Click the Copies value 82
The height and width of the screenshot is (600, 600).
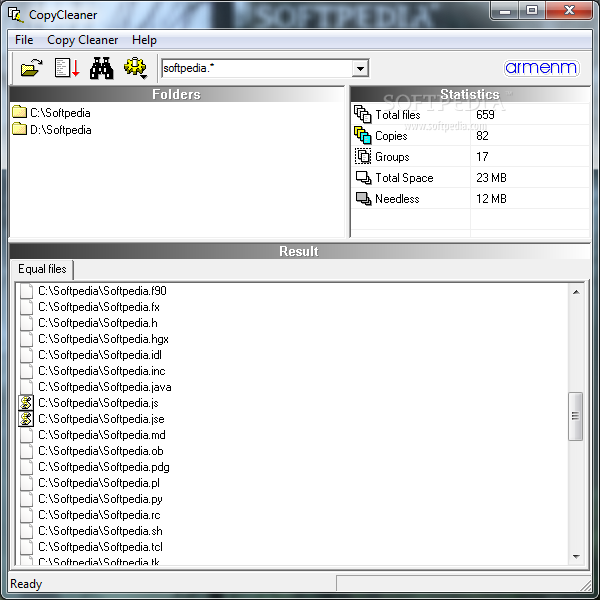[x=482, y=135]
